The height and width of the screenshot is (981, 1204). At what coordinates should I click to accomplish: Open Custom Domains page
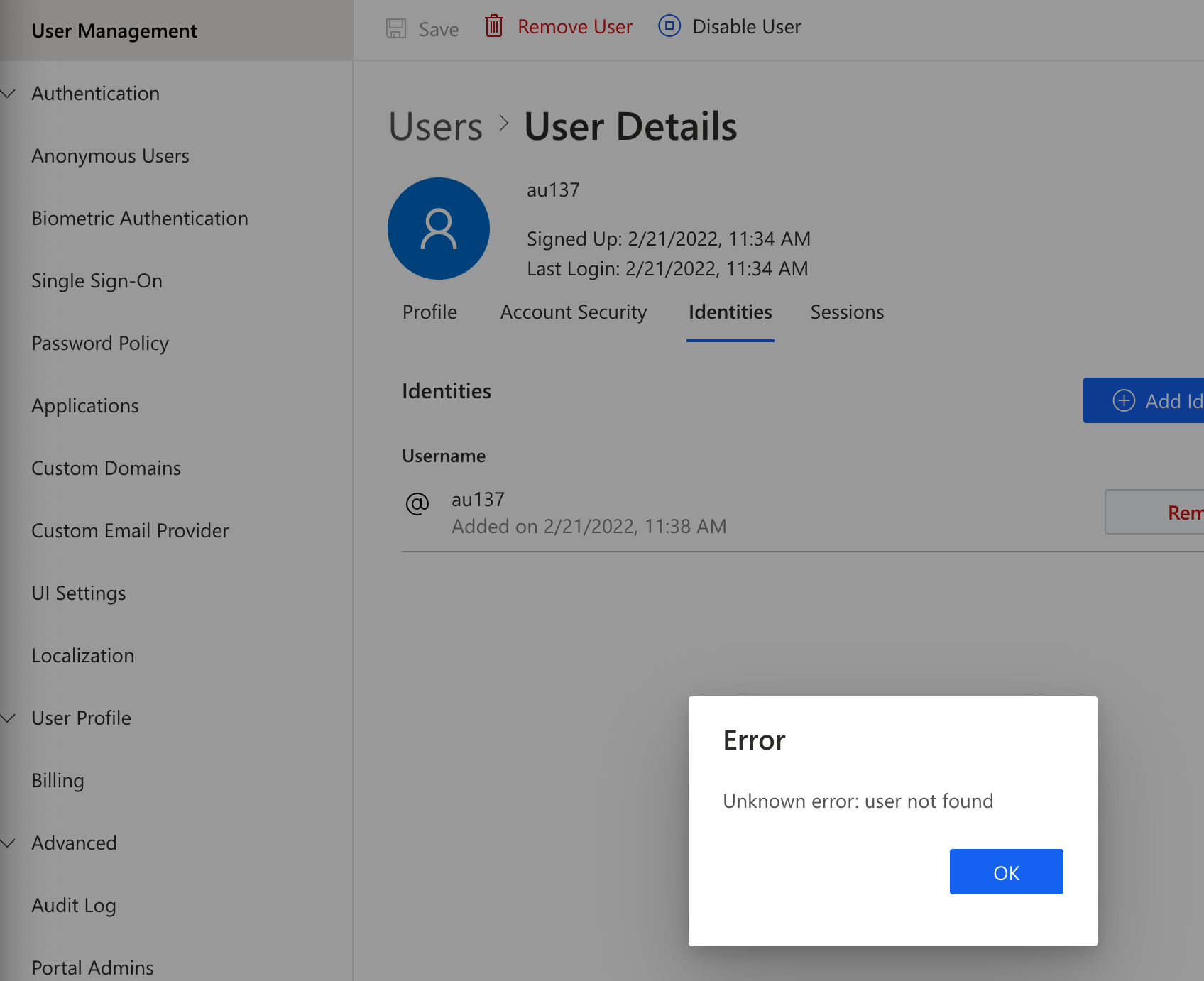[106, 468]
